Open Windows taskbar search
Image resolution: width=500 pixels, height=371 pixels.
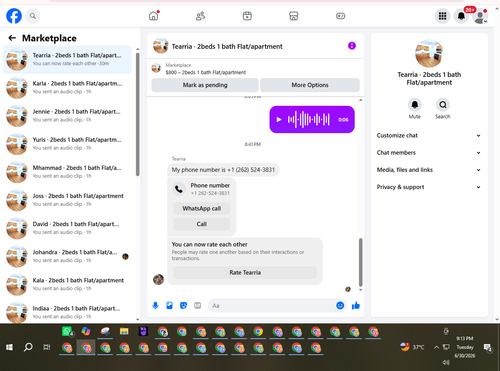[x=28, y=347]
